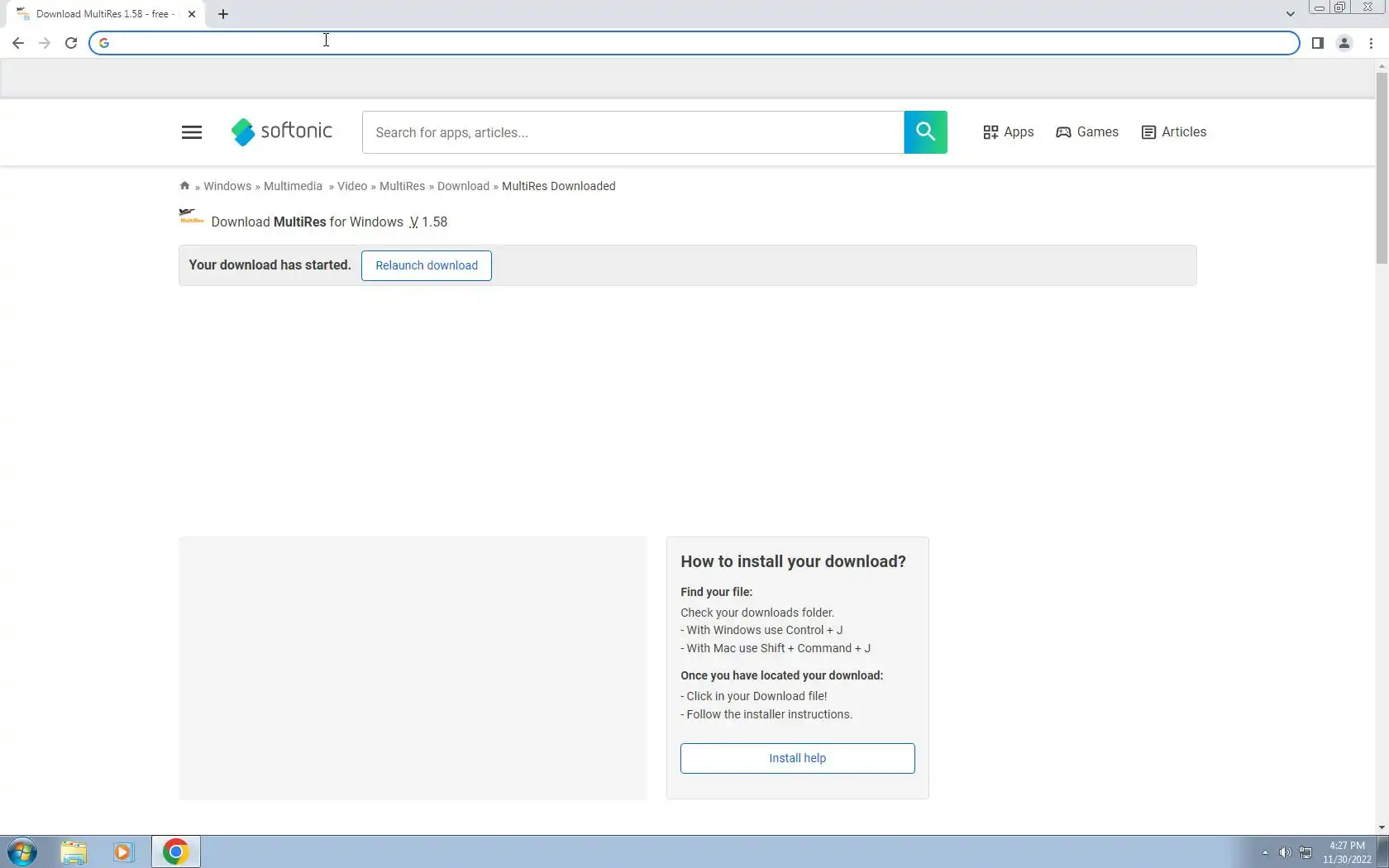
Task: Open the network status tray icon
Action: click(1305, 852)
